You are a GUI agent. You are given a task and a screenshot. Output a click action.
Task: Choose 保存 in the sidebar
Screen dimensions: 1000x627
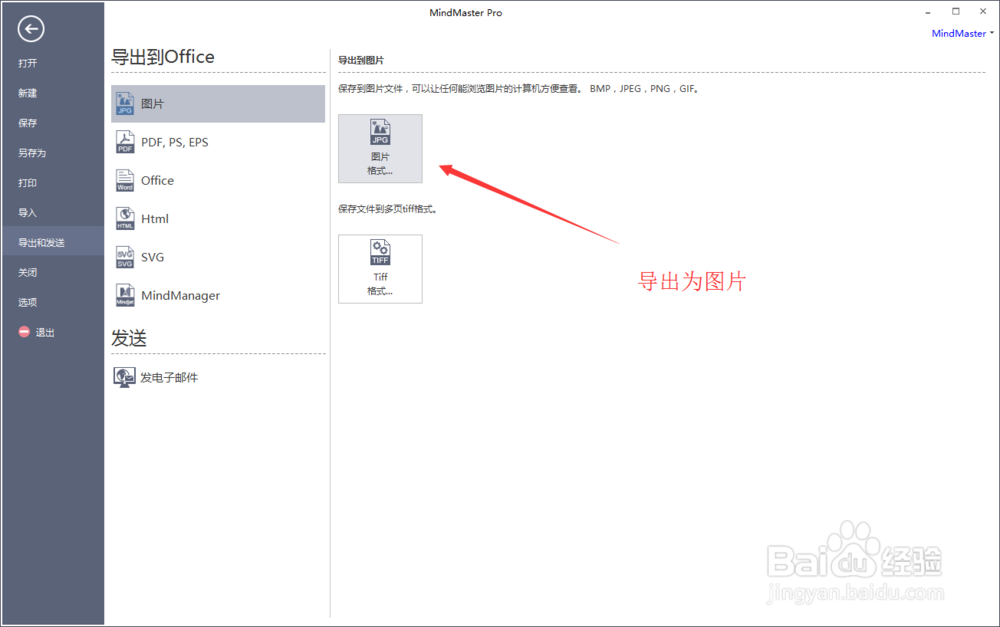click(x=27, y=123)
